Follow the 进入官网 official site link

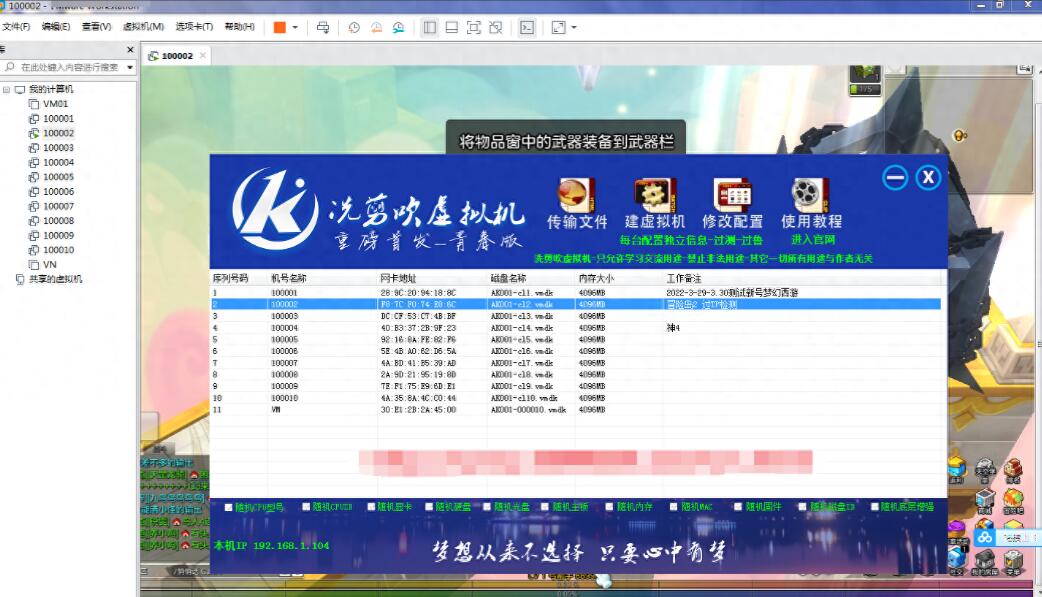(x=813, y=239)
